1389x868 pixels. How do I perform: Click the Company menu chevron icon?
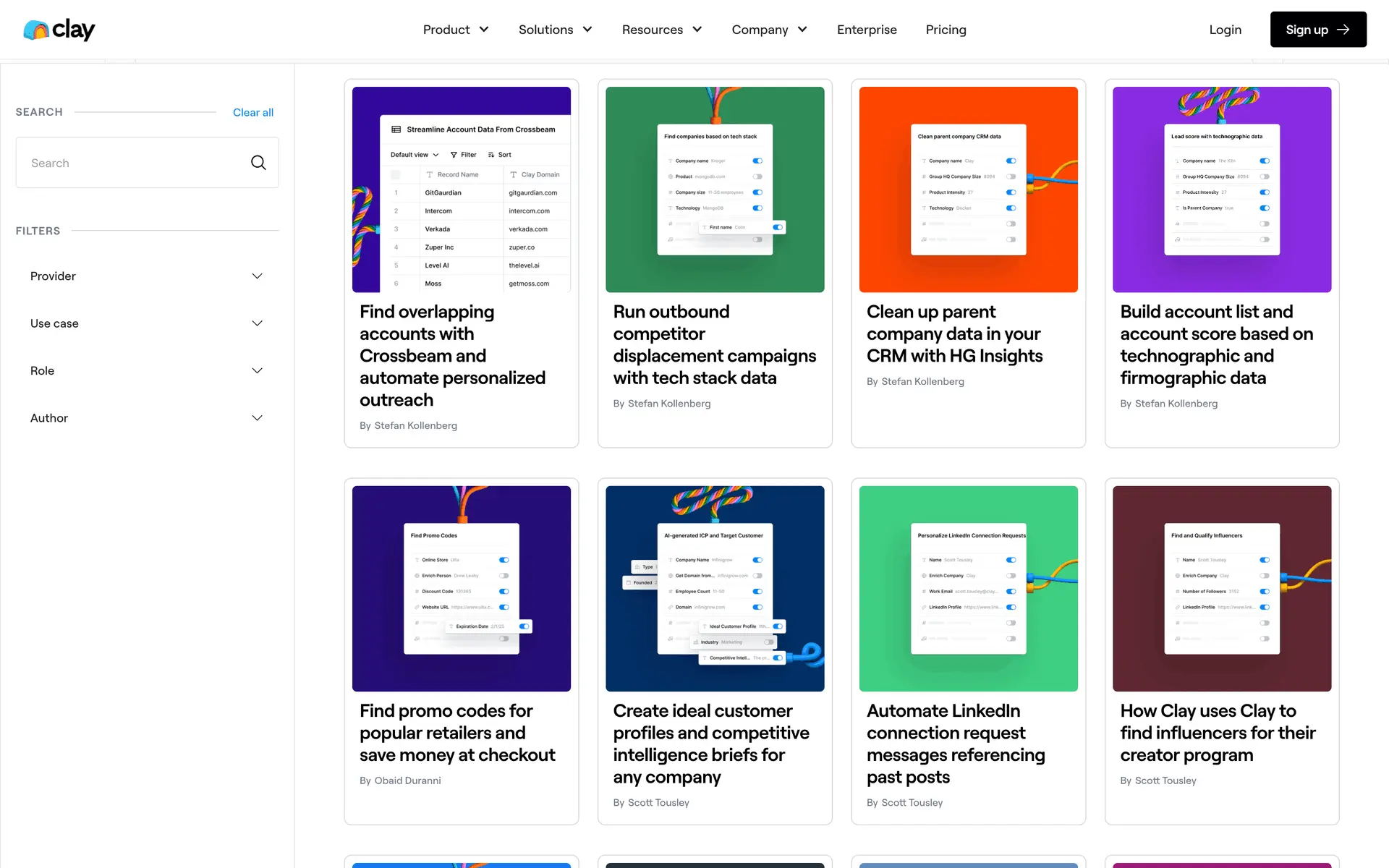point(802,30)
